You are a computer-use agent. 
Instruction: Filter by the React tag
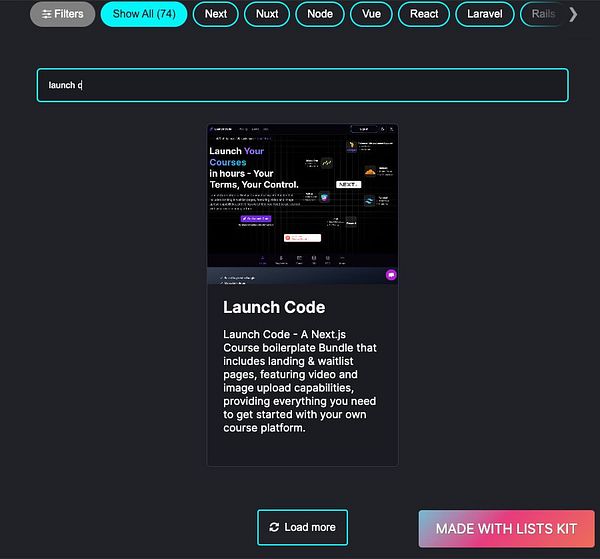click(x=424, y=14)
